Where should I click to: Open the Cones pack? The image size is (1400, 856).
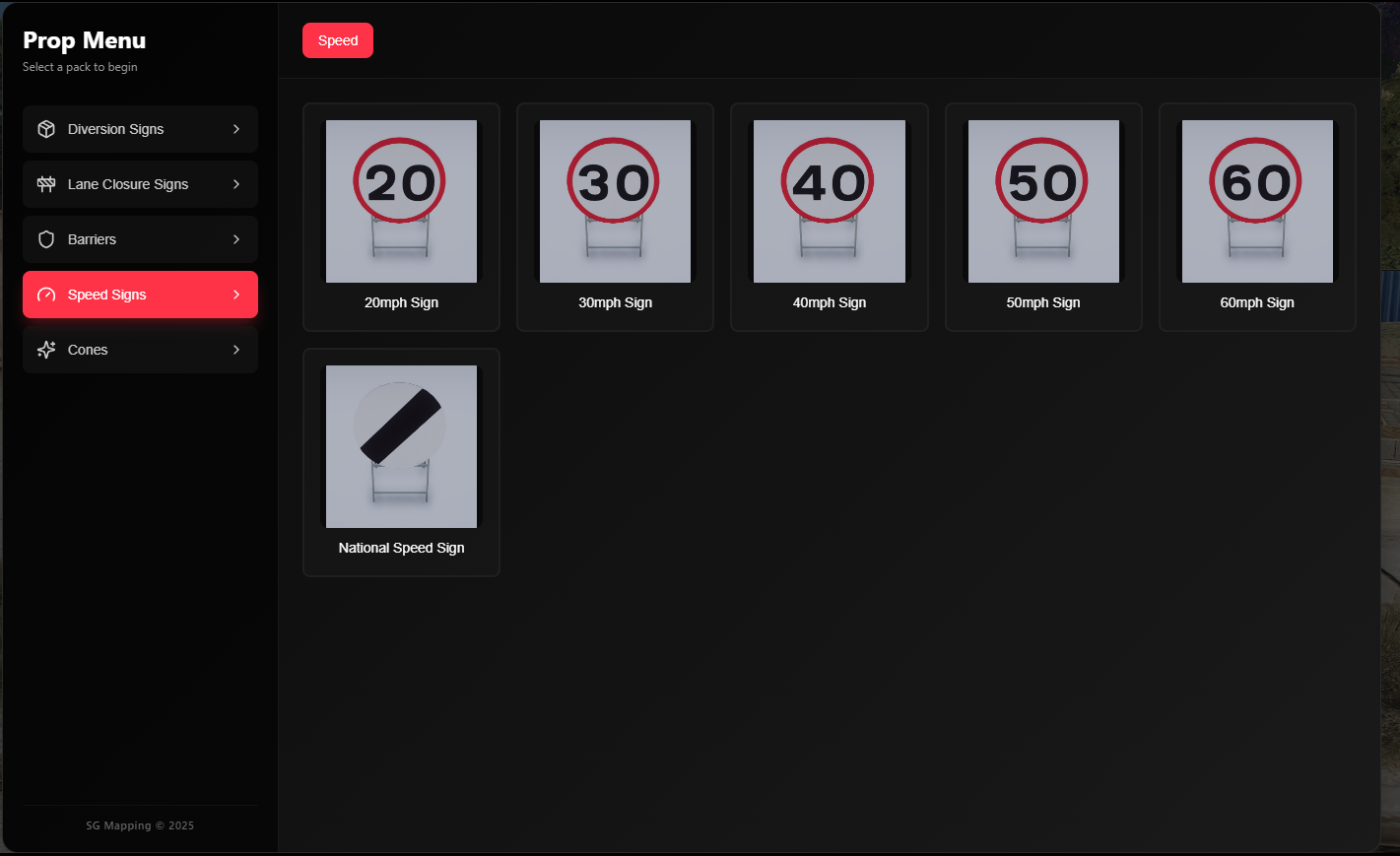[x=140, y=350]
